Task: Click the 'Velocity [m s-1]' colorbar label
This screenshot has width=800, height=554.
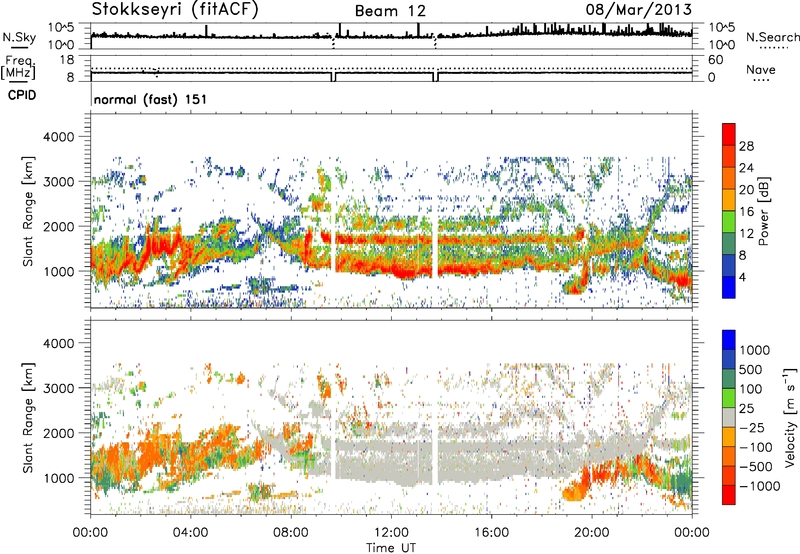Action: click(x=790, y=418)
